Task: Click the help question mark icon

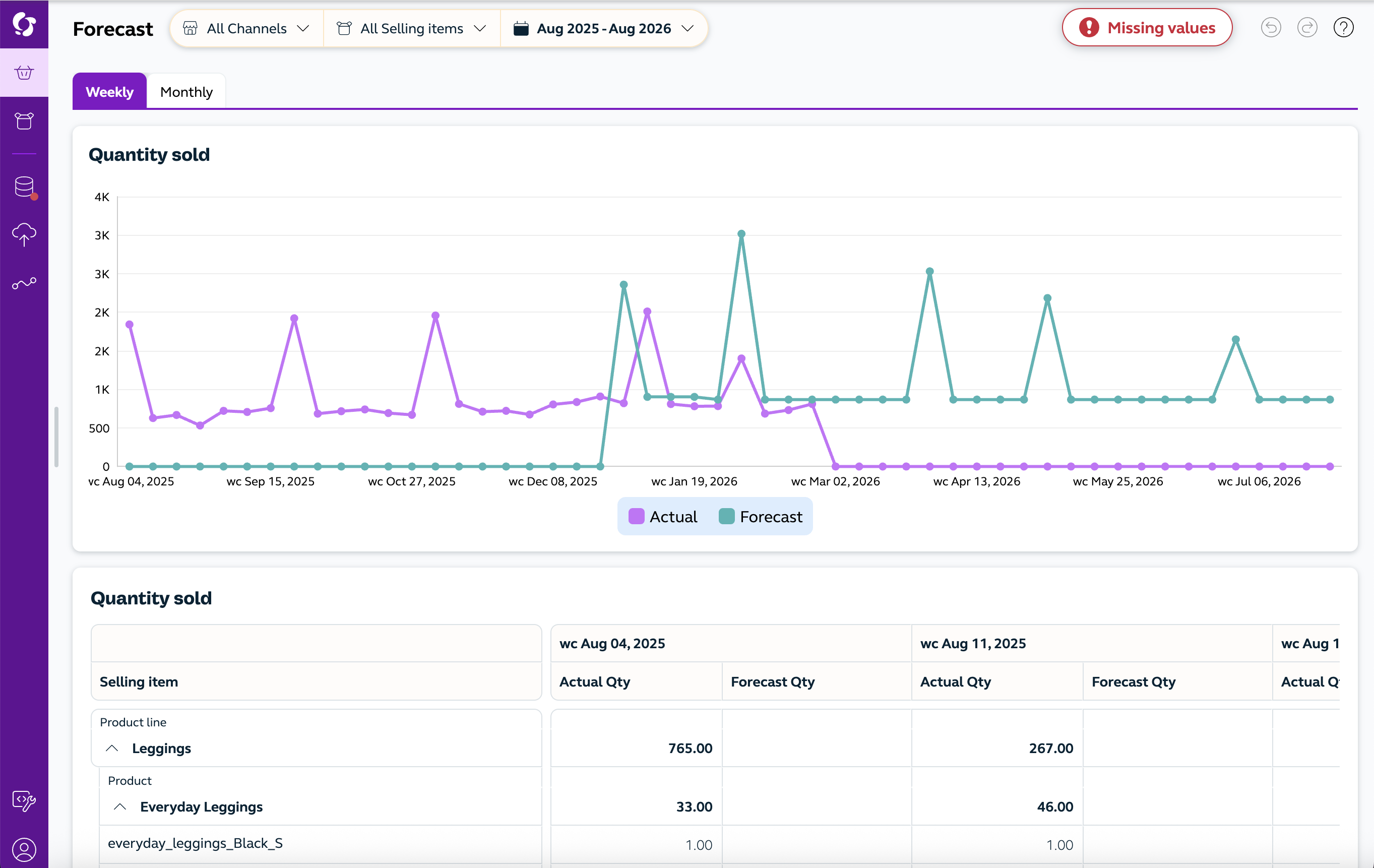Action: [x=1343, y=27]
